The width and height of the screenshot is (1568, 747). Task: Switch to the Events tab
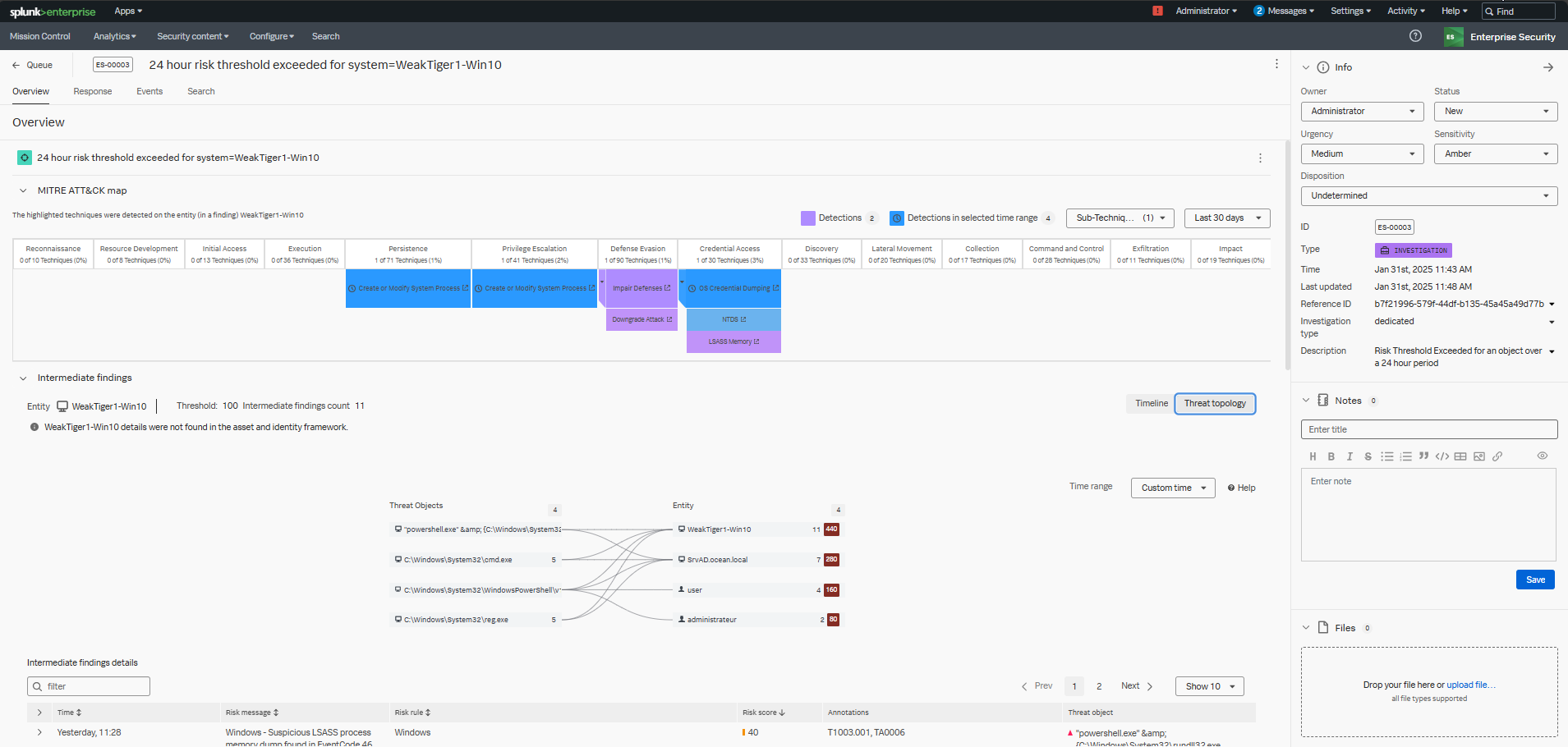(x=149, y=91)
